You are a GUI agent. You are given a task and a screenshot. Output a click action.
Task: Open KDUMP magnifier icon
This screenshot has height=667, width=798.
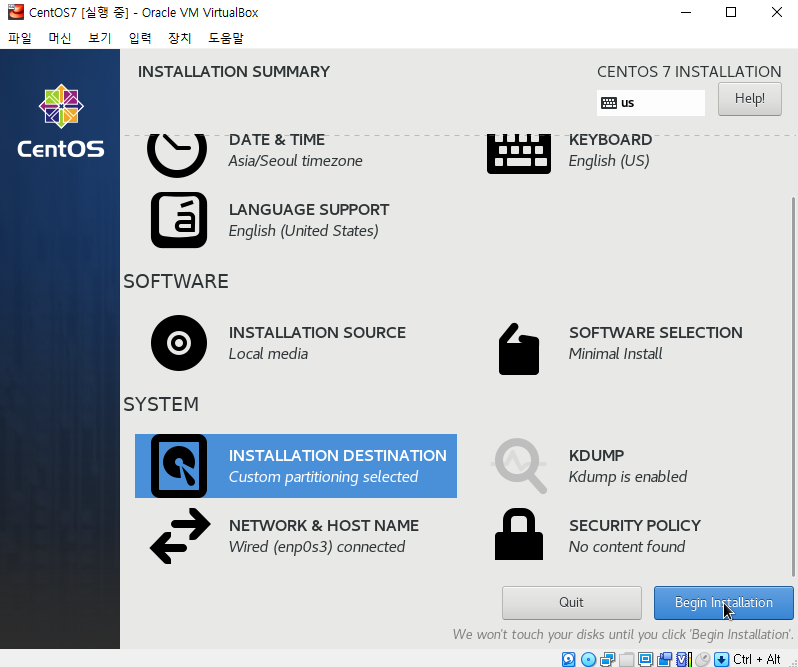coord(519,466)
